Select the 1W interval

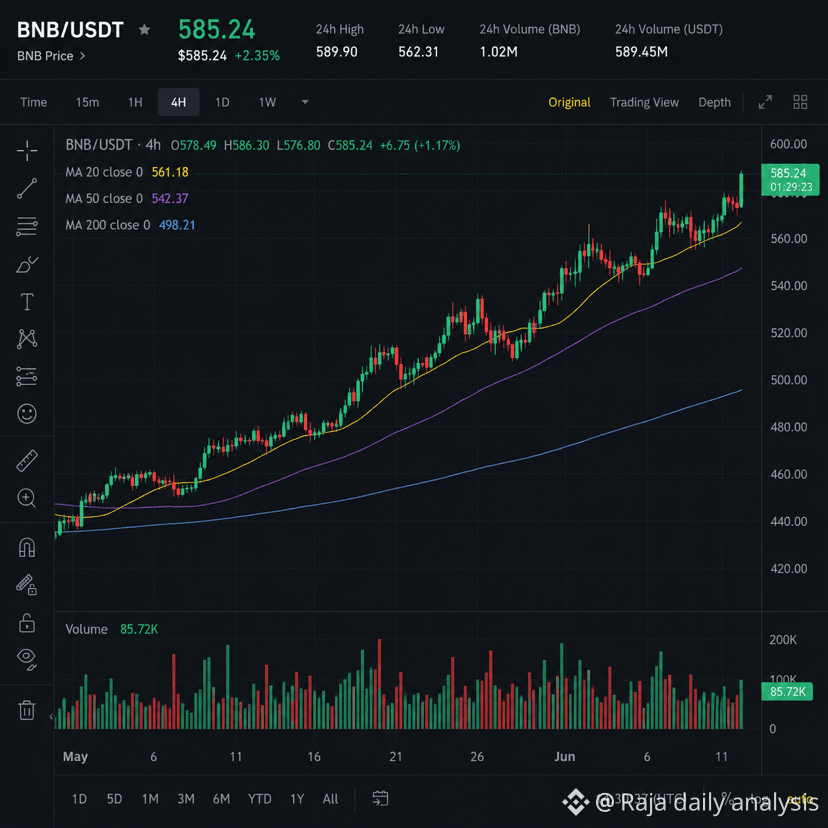(267, 102)
